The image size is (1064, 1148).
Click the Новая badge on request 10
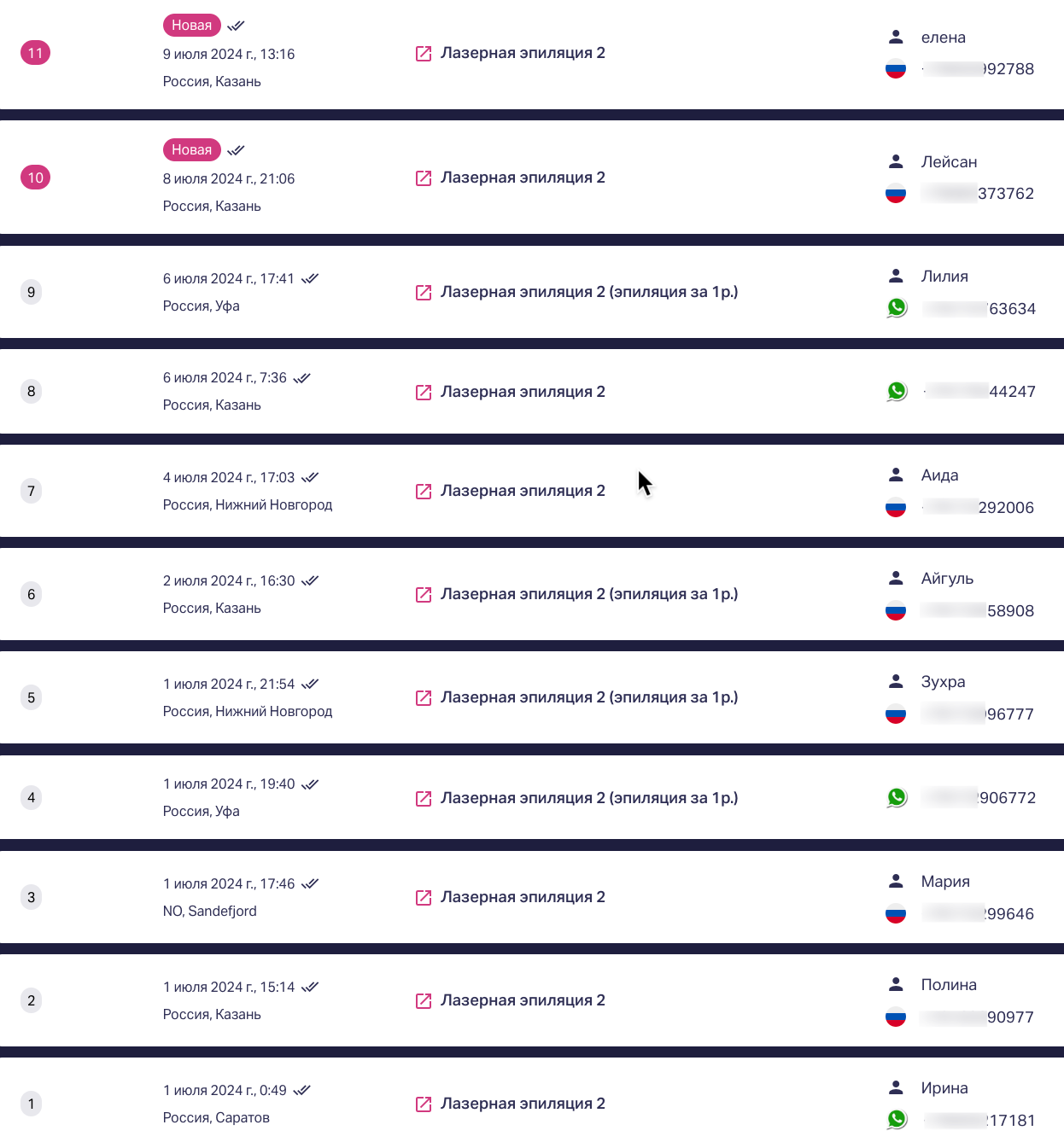pos(191,150)
